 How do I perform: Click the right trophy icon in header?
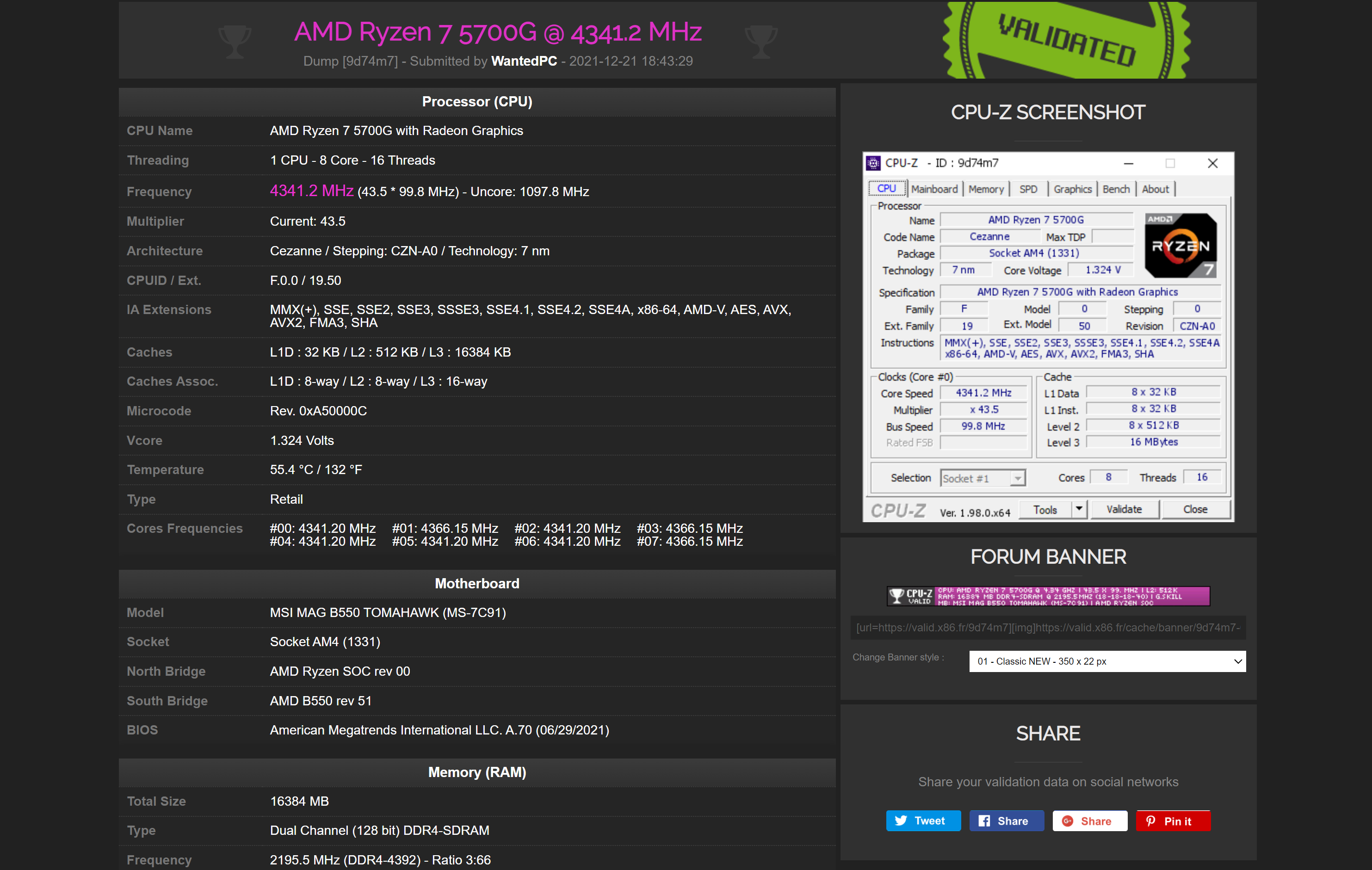point(761,42)
